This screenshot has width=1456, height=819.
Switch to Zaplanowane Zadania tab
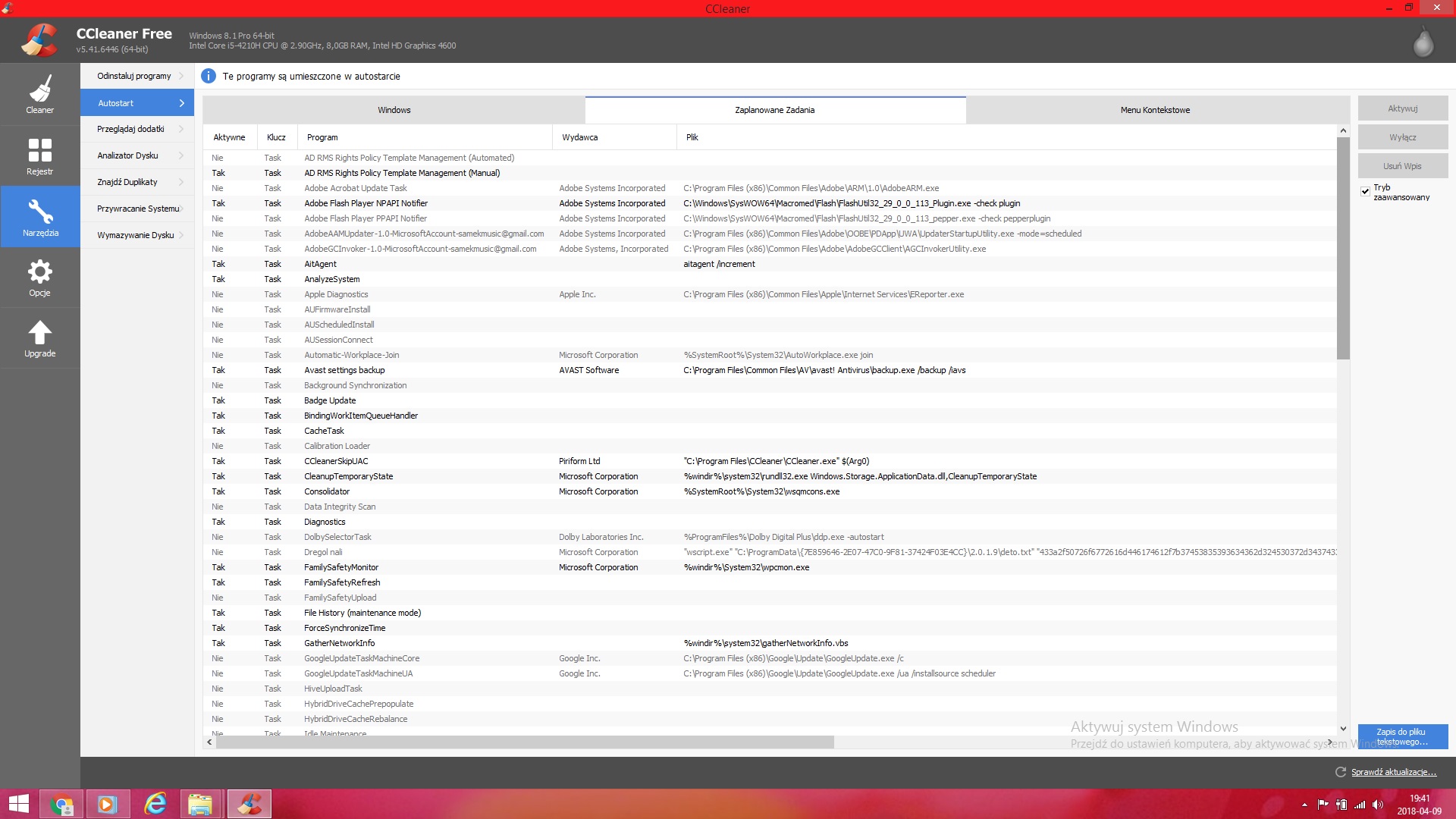point(775,110)
